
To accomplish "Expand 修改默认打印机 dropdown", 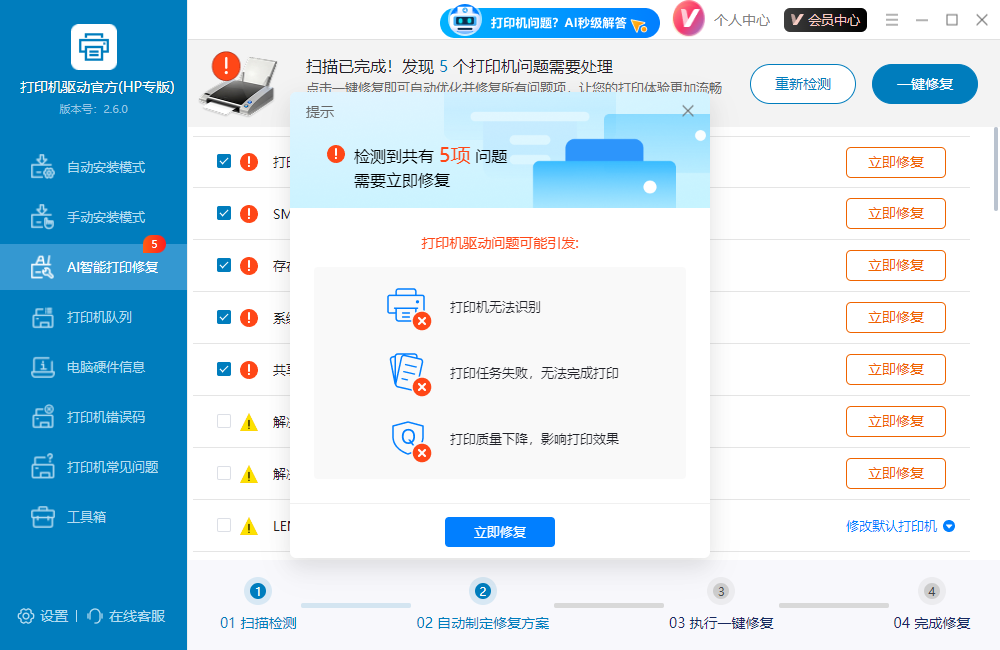I will click(x=897, y=525).
